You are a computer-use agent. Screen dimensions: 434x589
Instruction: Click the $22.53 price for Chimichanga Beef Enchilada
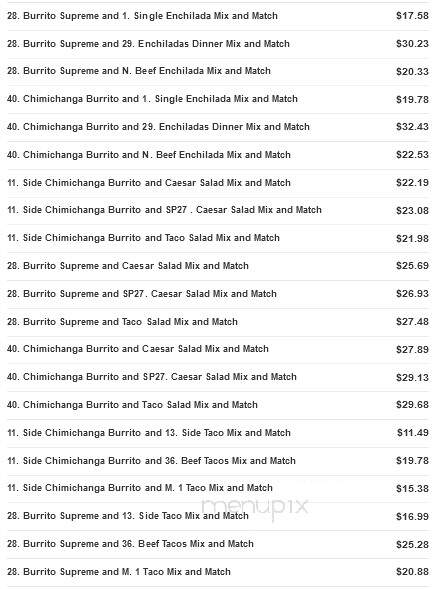(412, 155)
